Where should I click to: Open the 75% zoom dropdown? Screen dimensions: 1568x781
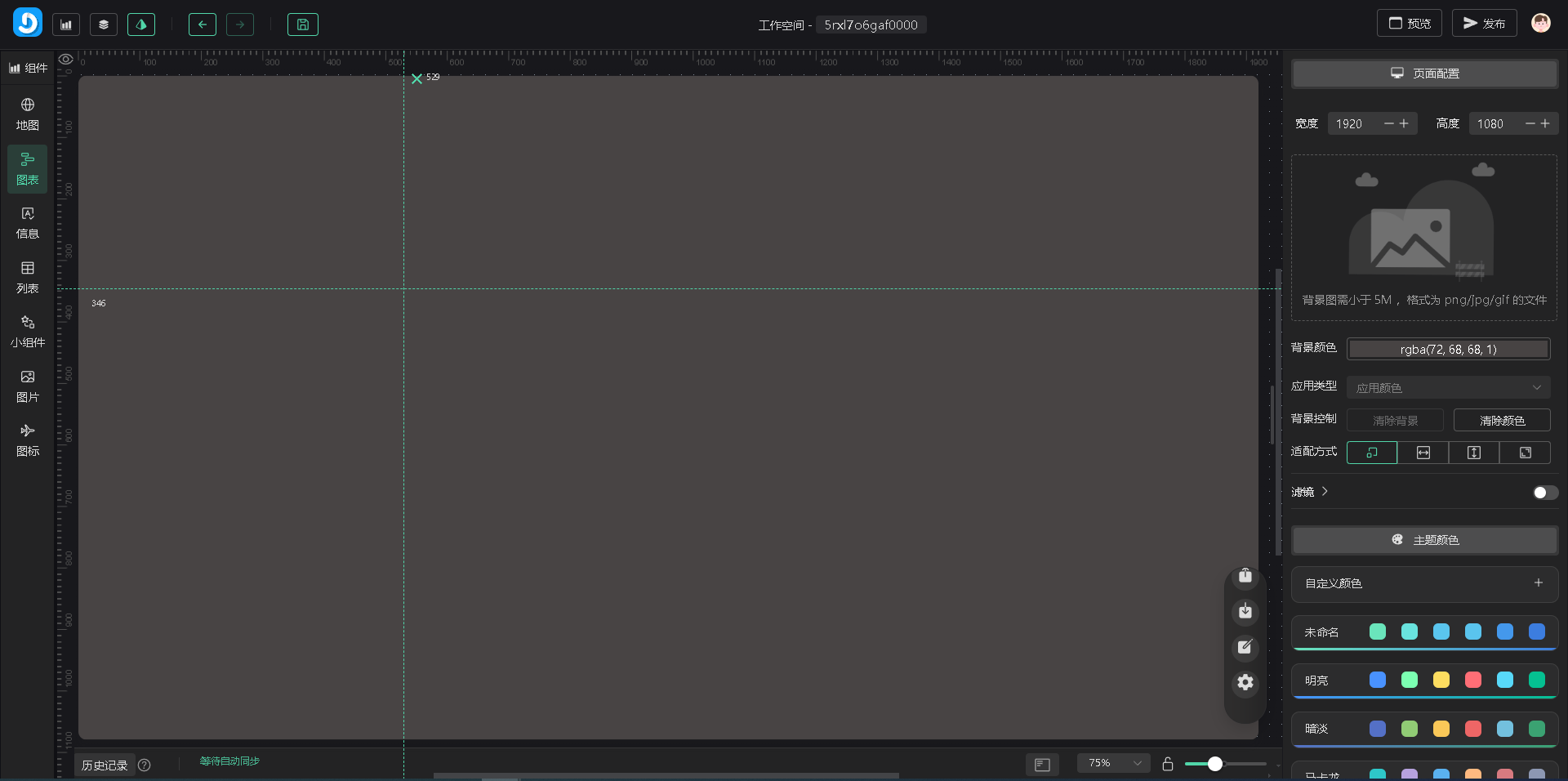point(1113,763)
